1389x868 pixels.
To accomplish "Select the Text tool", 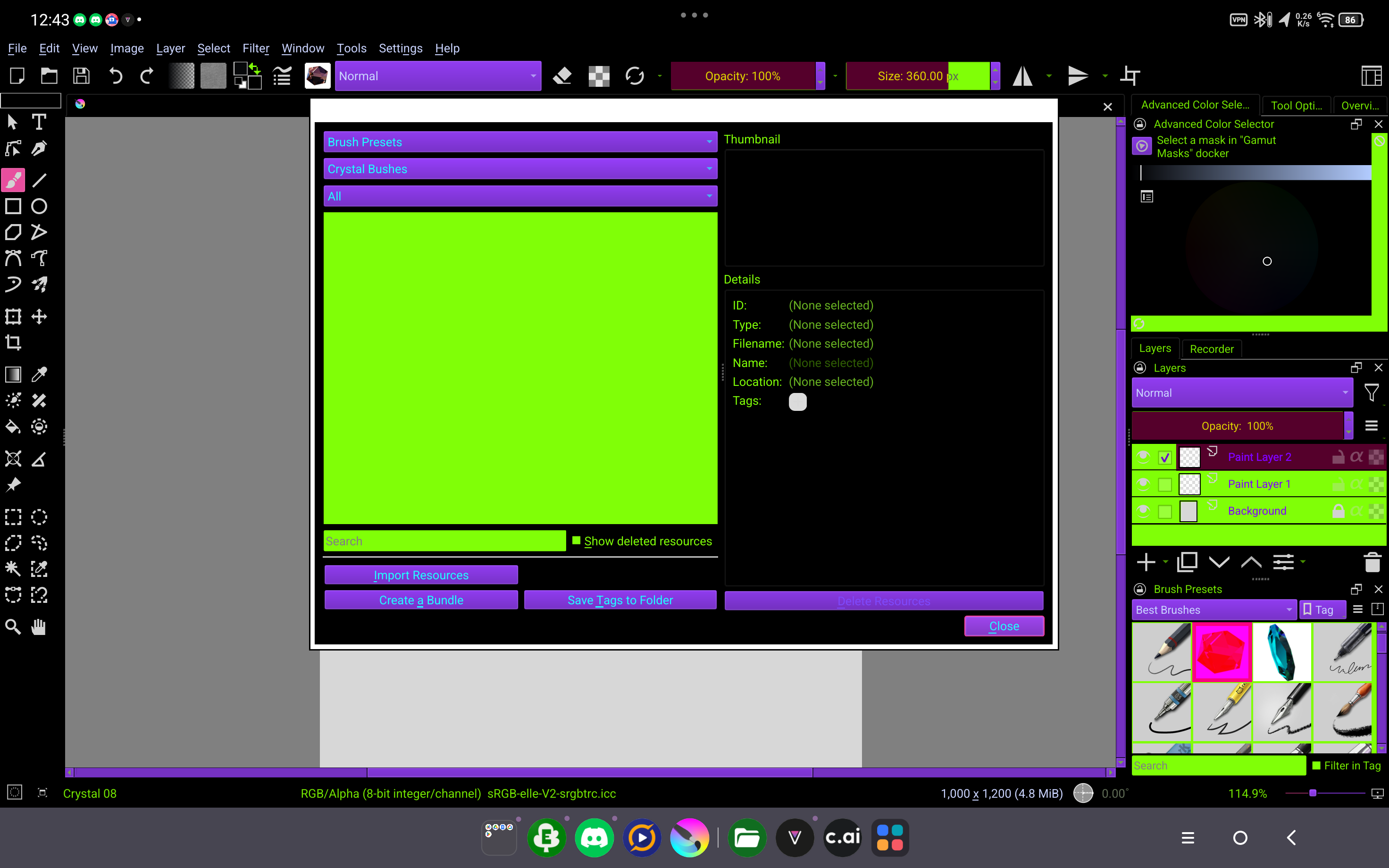I will pyautogui.click(x=39, y=122).
